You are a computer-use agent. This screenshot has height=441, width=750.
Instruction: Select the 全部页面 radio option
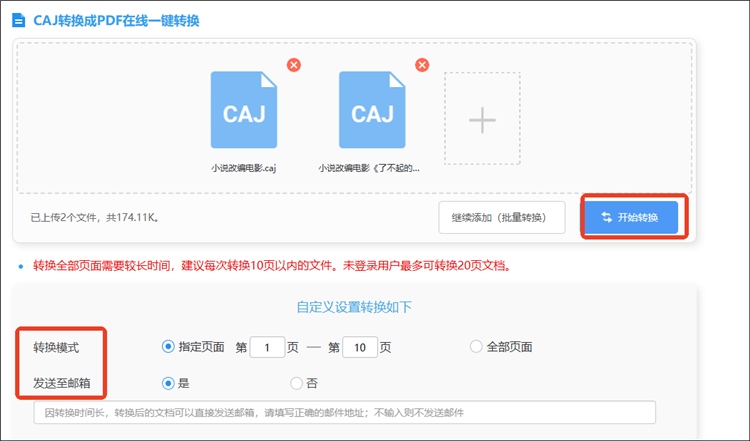pyautogui.click(x=476, y=346)
